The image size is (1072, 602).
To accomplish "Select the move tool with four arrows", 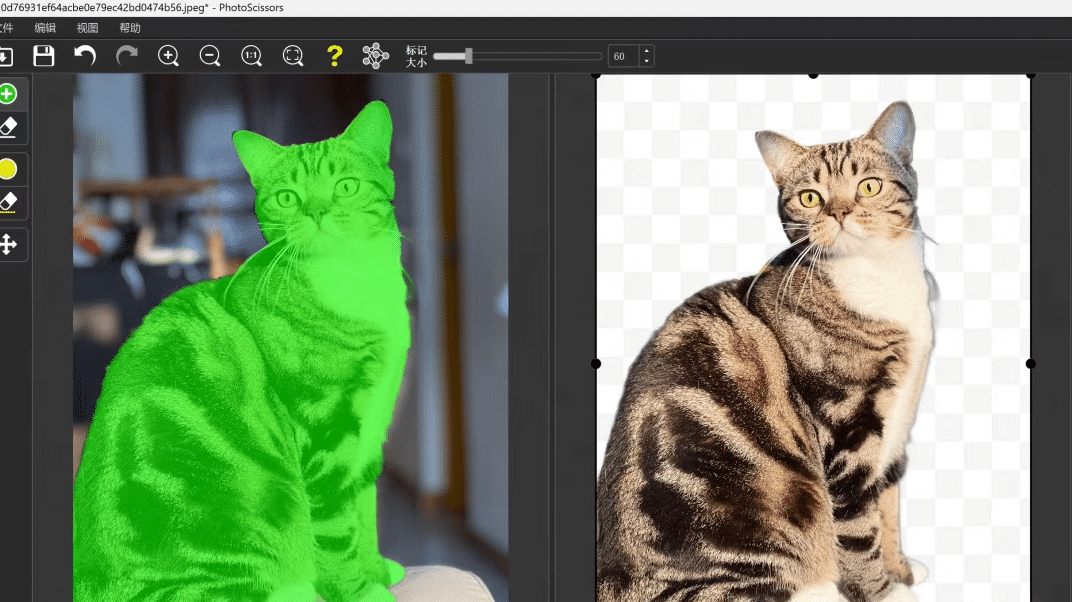I will click(x=8, y=244).
